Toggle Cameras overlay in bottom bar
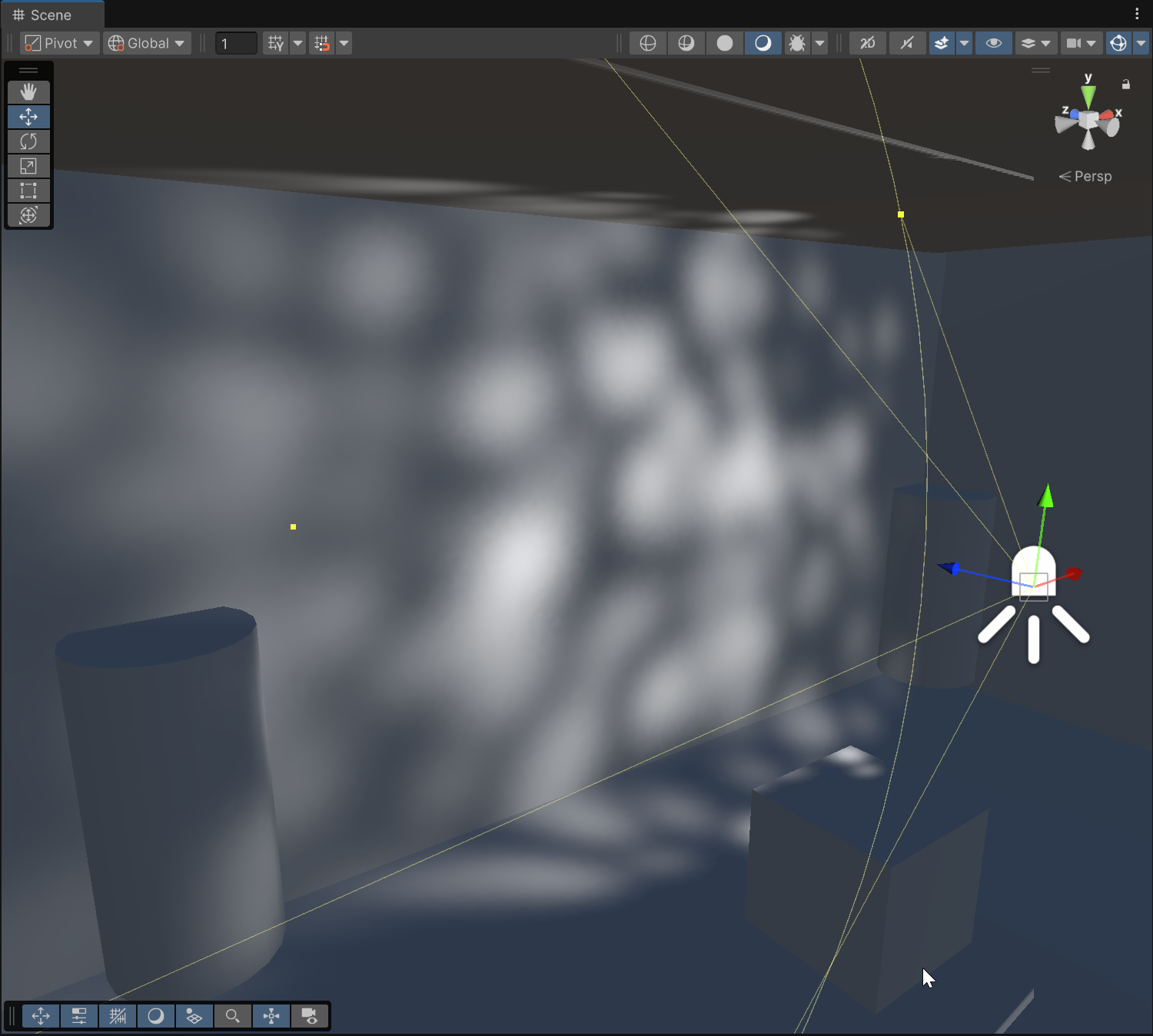Viewport: 1153px width, 1036px height. pyautogui.click(x=310, y=1016)
